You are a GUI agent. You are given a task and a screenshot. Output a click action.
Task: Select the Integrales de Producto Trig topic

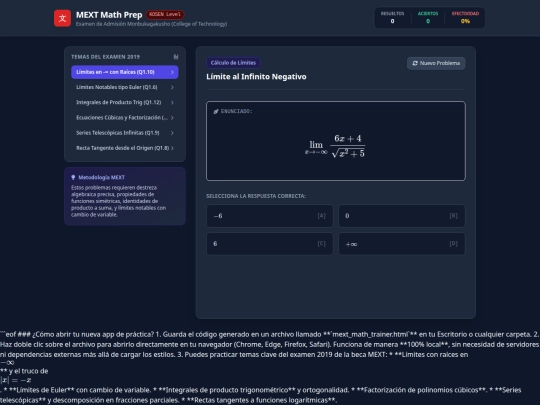coord(125,103)
